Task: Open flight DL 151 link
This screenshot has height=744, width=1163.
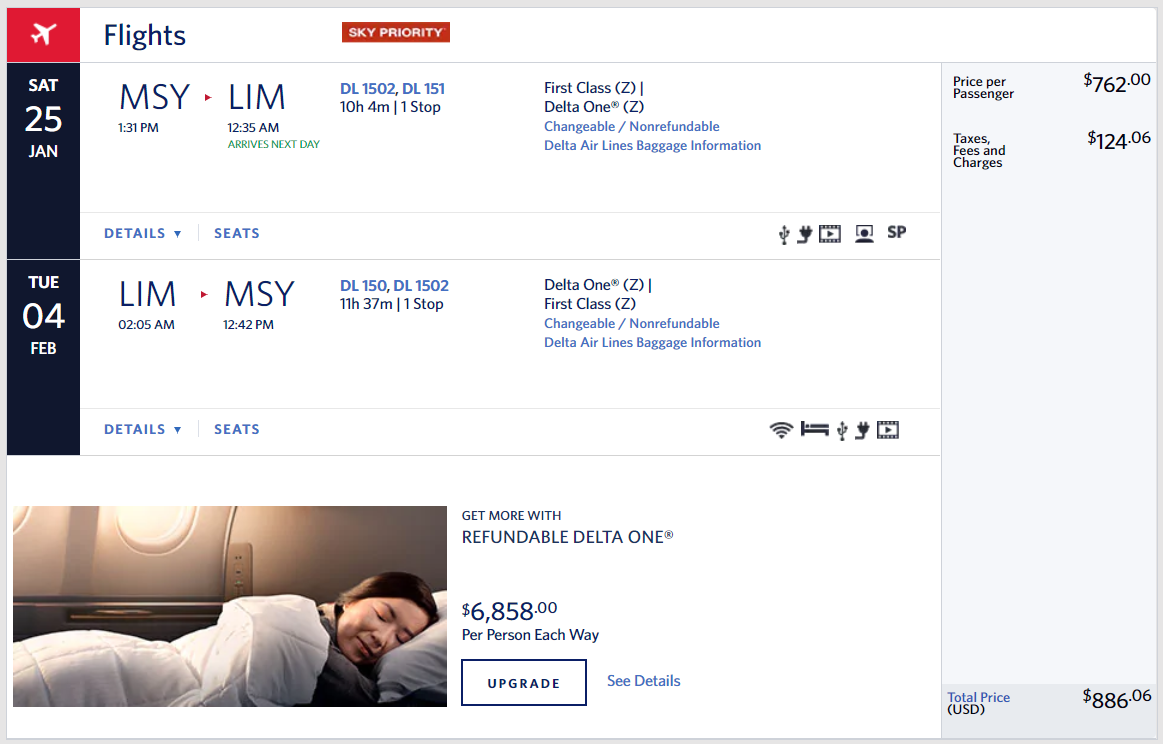Action: coord(424,88)
